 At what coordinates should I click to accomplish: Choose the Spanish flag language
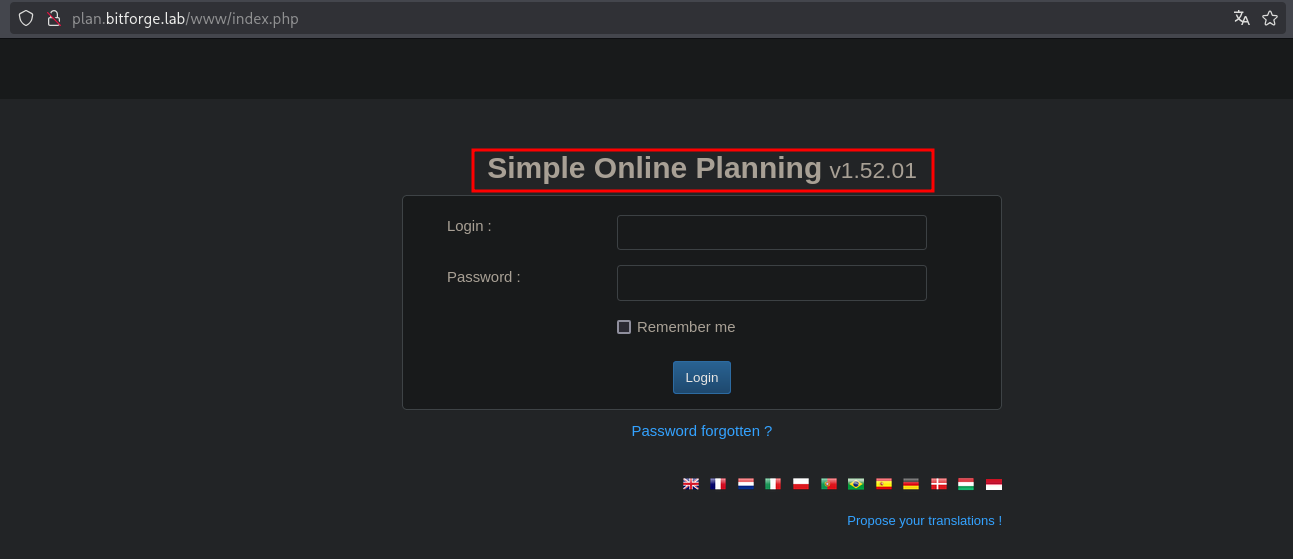click(884, 484)
